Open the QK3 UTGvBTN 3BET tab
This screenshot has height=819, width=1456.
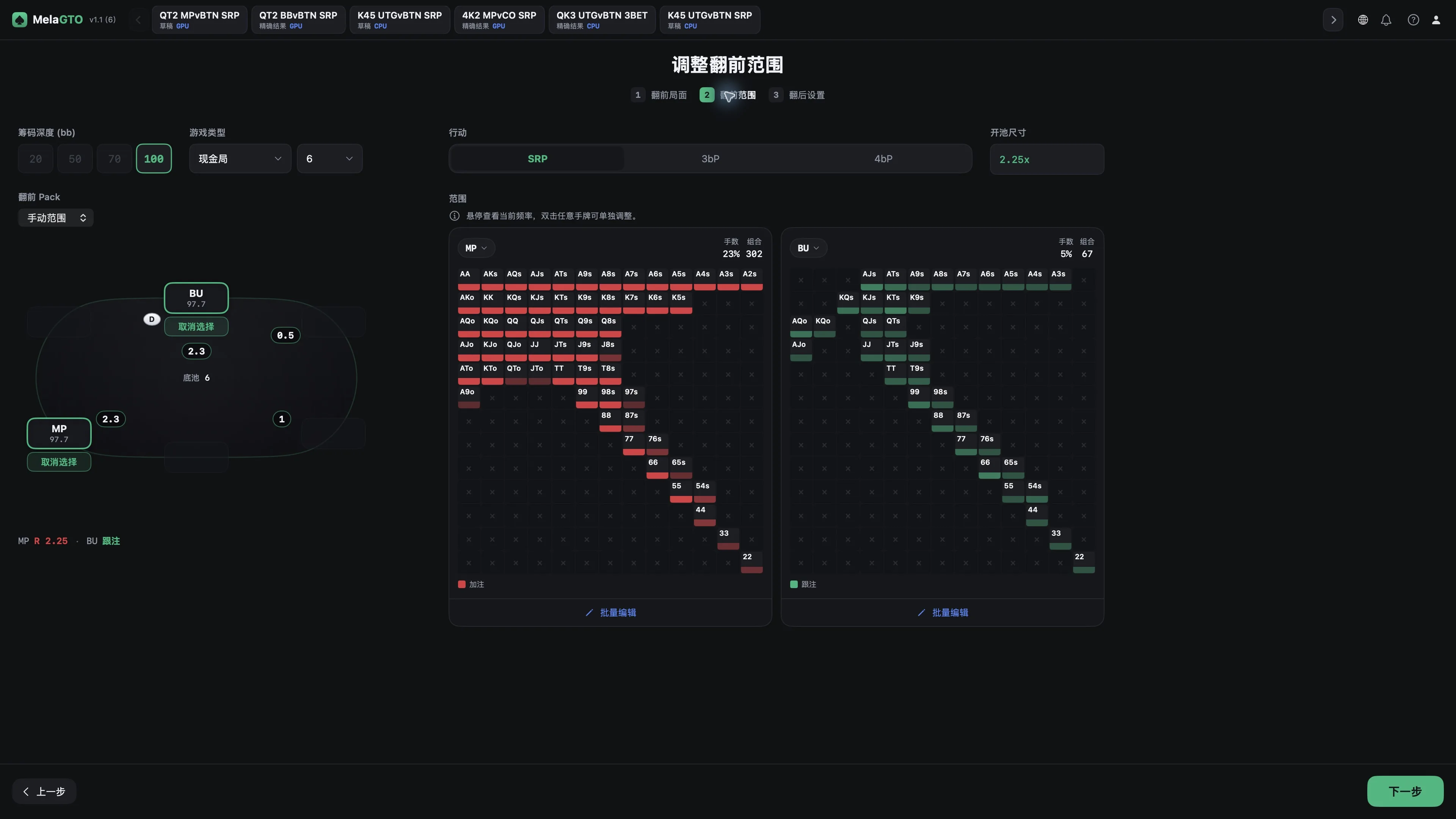(602, 20)
